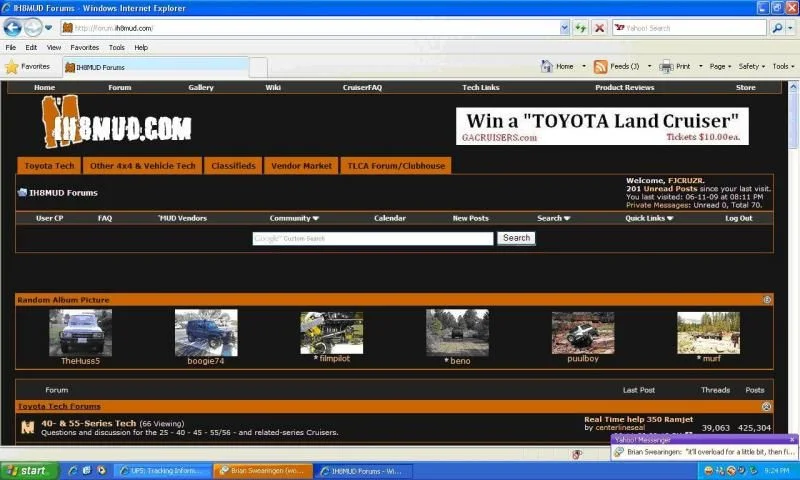Viewport: 800px width, 480px height.
Task: Open the recent pages dropdown arrow
Action: pos(48,28)
